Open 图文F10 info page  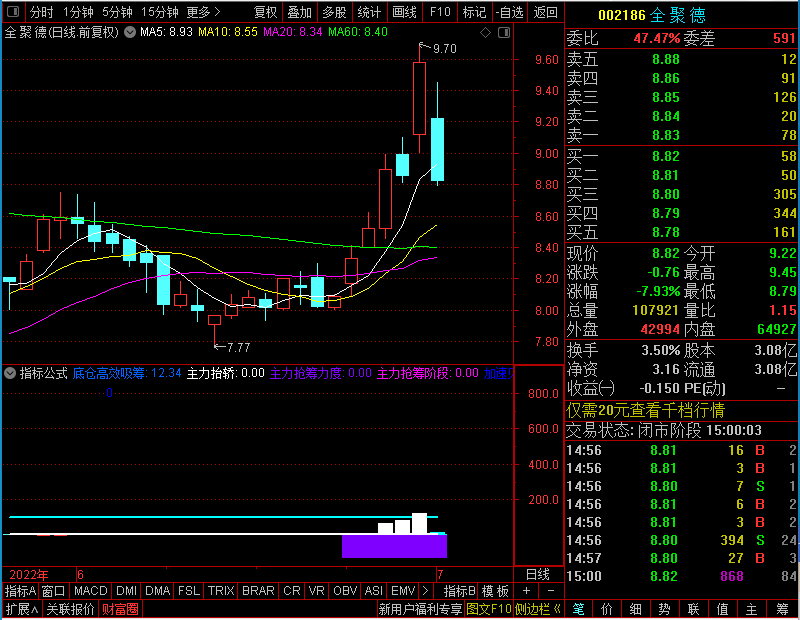coord(489,609)
